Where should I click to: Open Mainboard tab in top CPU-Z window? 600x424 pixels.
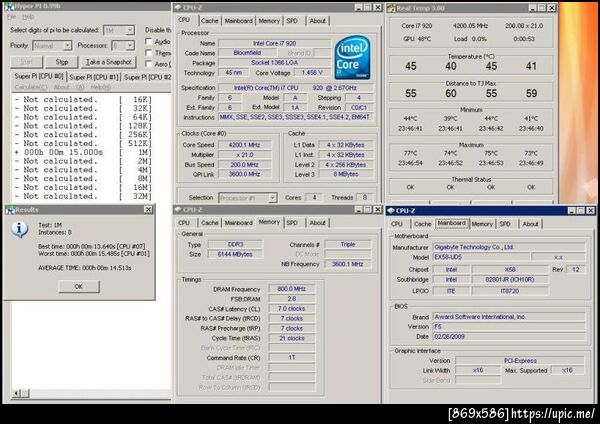(x=238, y=21)
